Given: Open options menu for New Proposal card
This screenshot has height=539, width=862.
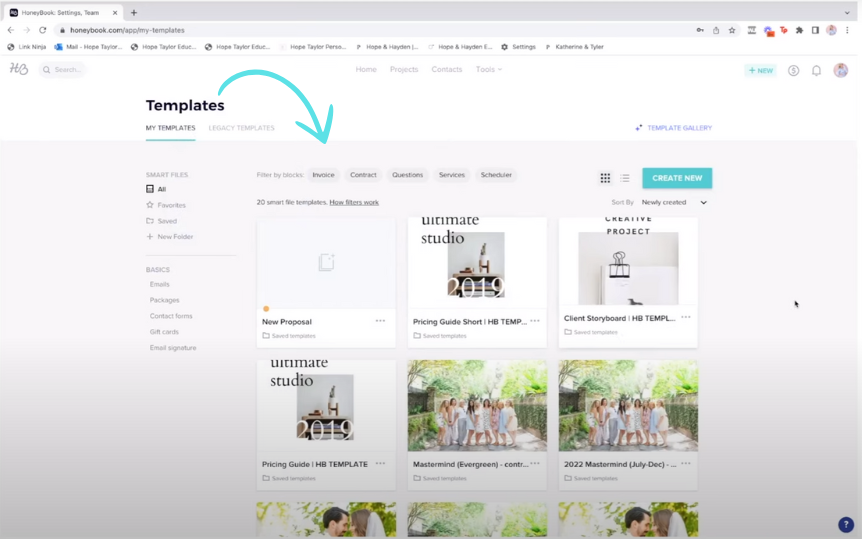Looking at the screenshot, I should [x=380, y=321].
